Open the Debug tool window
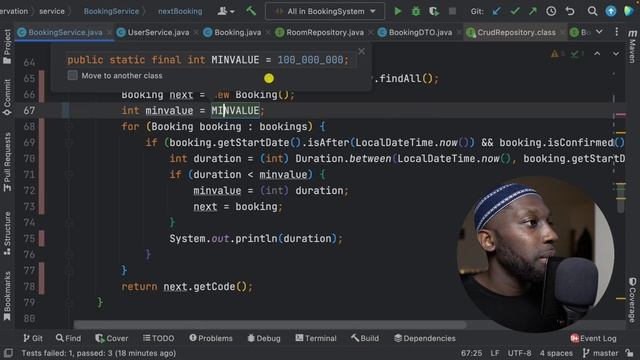The width and height of the screenshot is (640, 360). [264, 338]
